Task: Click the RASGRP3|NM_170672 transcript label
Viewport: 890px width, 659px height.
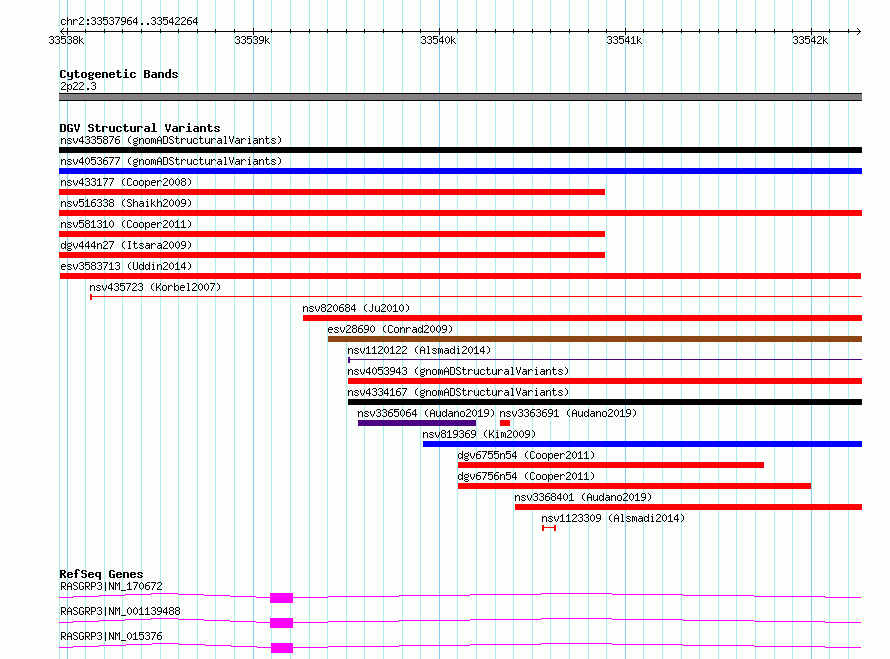Action: pos(111,586)
